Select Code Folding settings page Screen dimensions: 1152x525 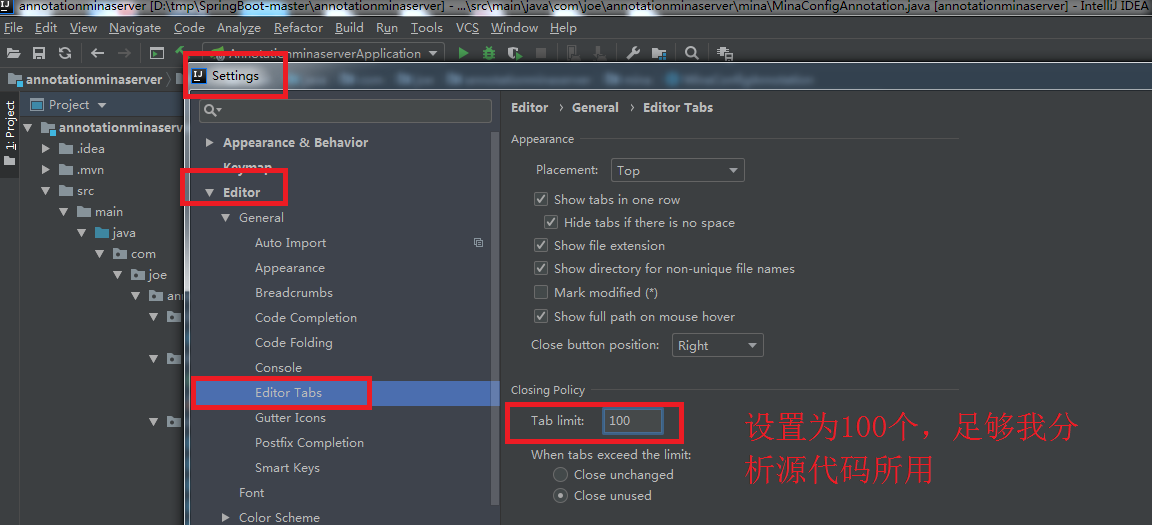point(294,343)
